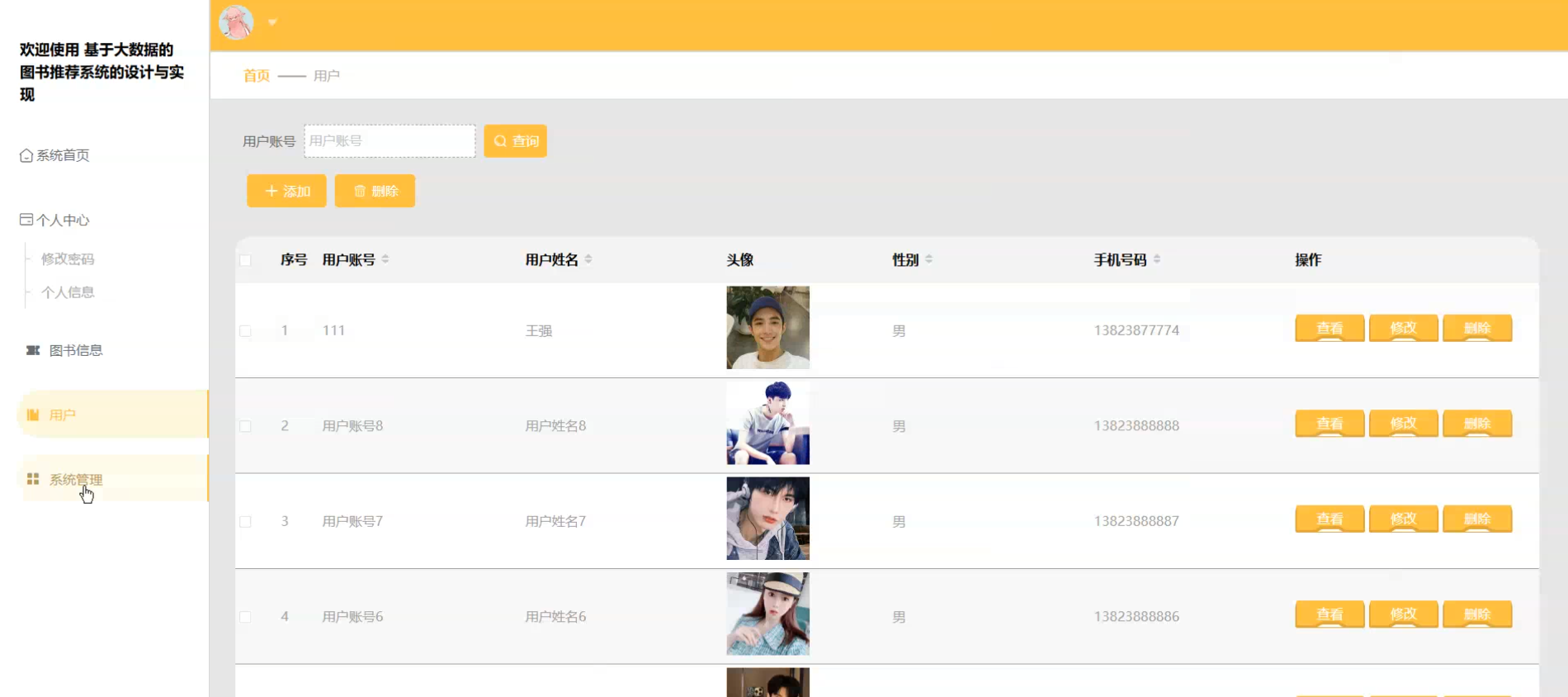1568x697 pixels.
Task: Click the home icon beside 系统首页
Action: point(26,155)
